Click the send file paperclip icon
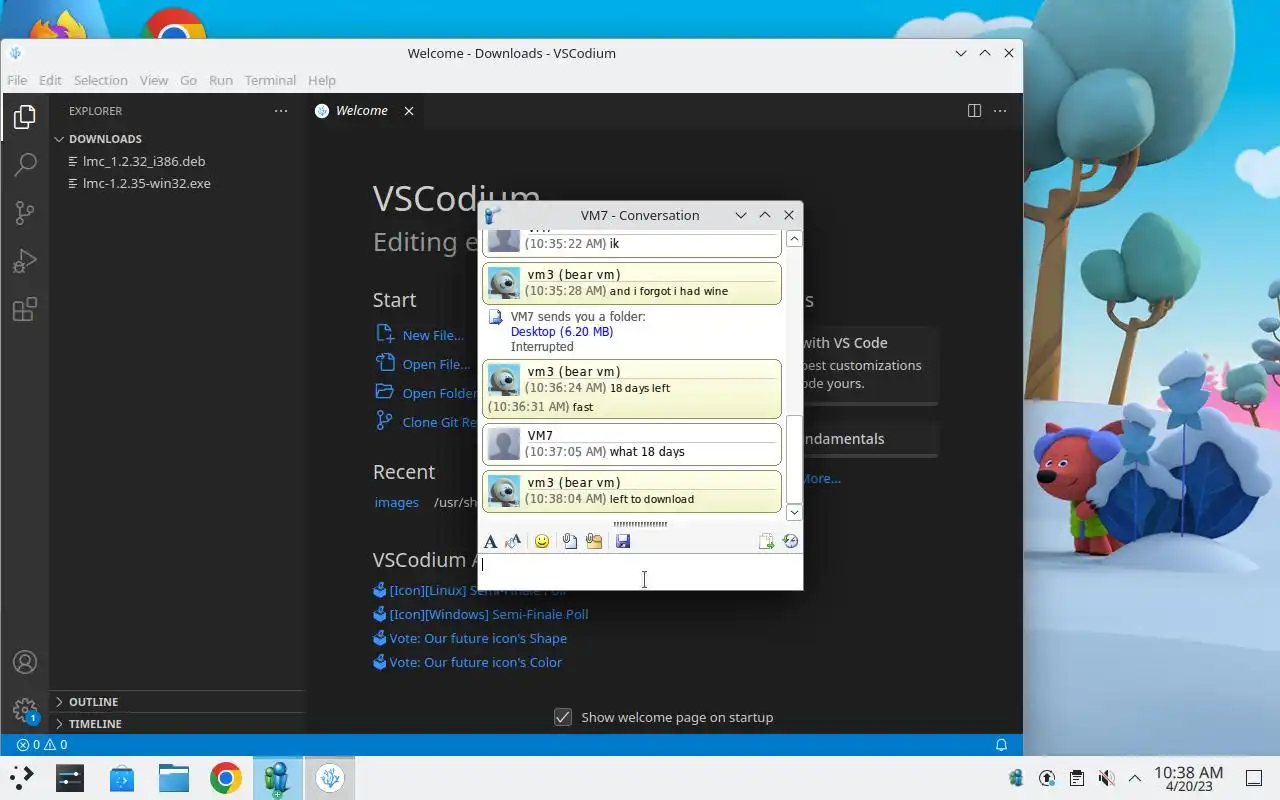 pos(569,541)
